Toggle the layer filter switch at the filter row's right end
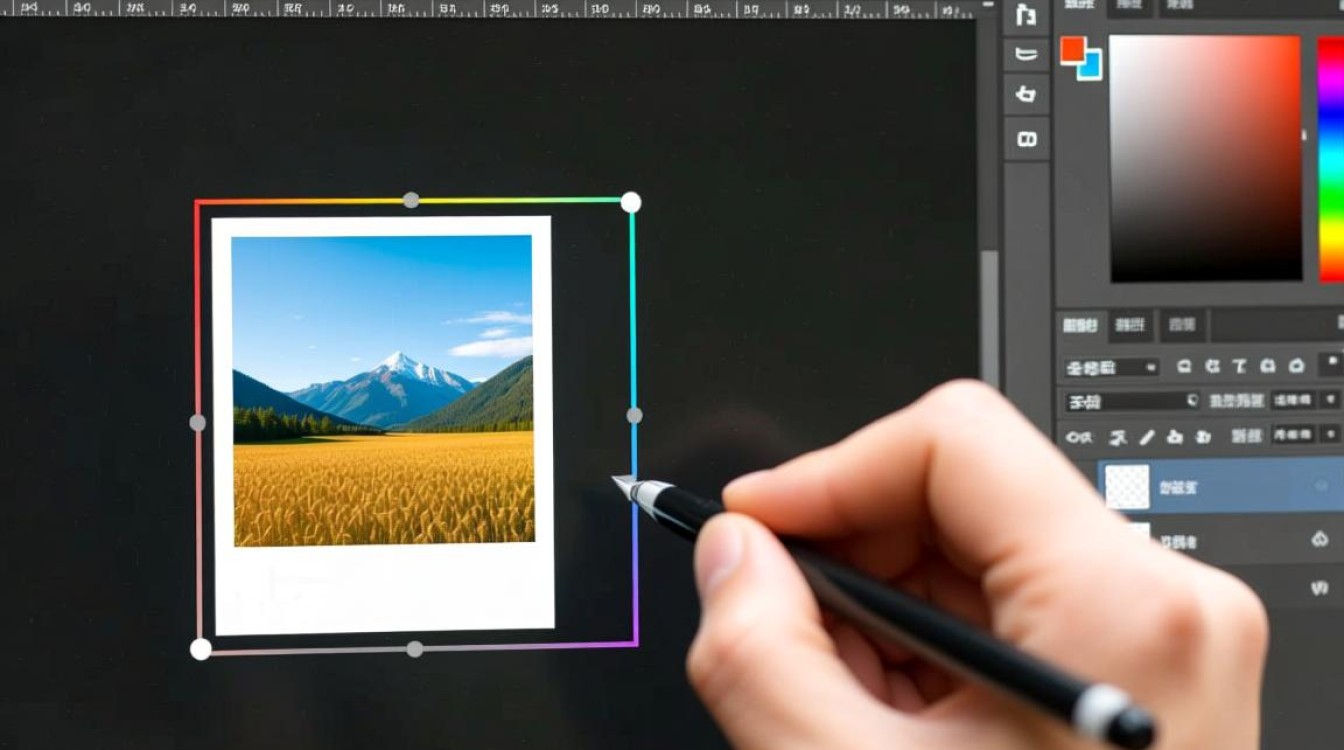Image resolution: width=1344 pixels, height=750 pixels. [x=1332, y=364]
